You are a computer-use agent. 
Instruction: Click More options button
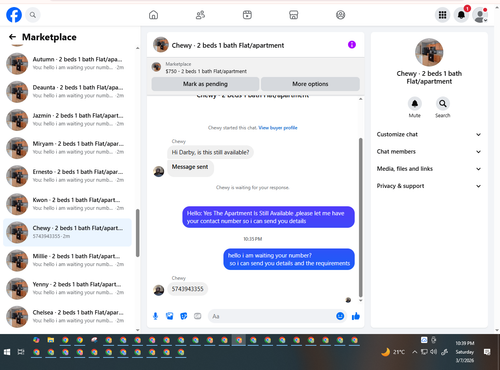[x=310, y=84]
